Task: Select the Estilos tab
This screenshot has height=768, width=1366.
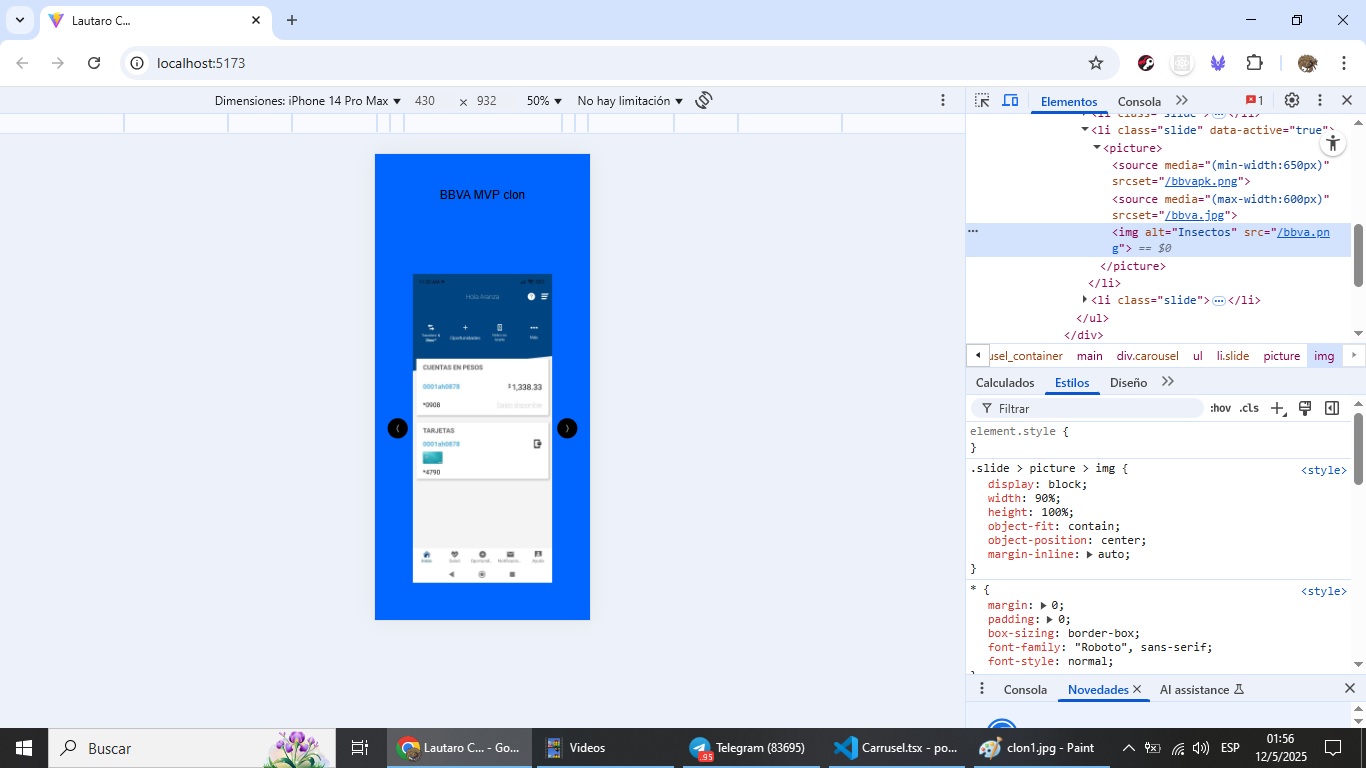Action: (x=1072, y=382)
